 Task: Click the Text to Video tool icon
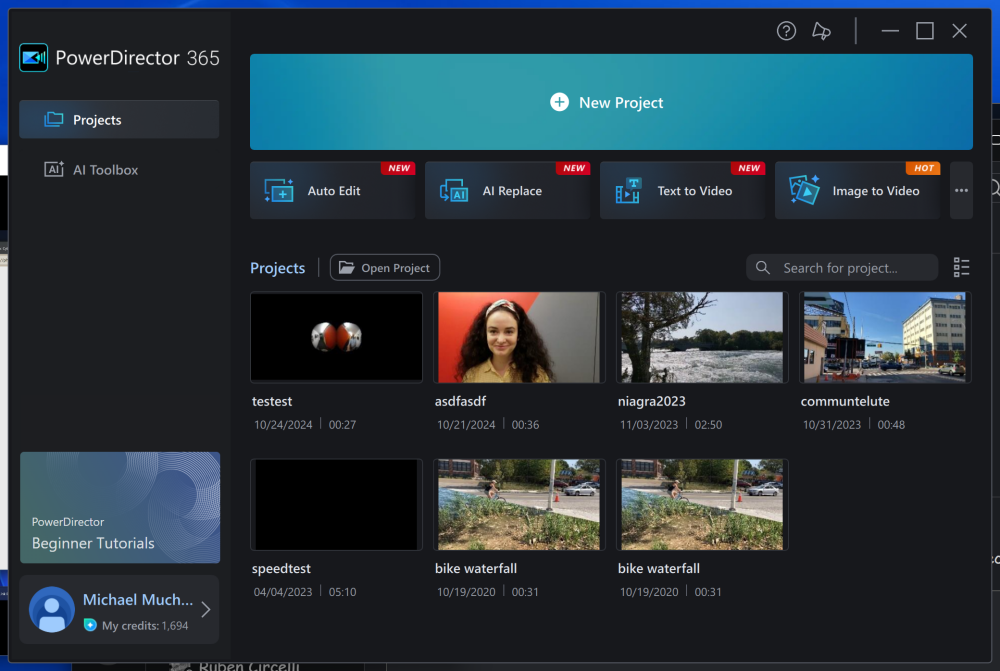(x=628, y=191)
